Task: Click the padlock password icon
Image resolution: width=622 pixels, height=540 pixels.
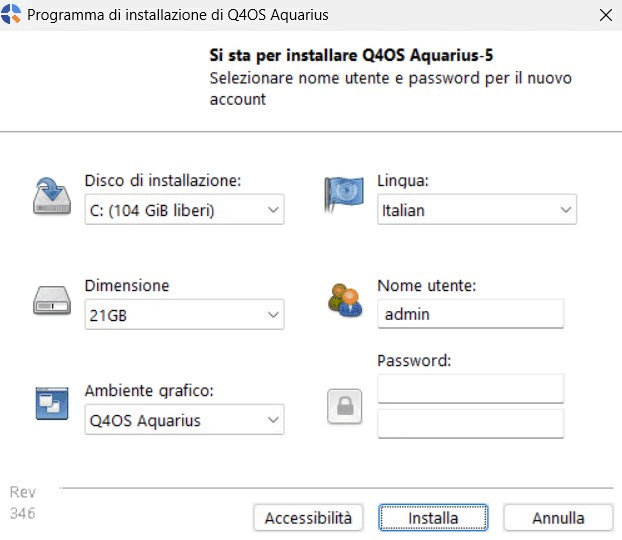Action: [344, 406]
